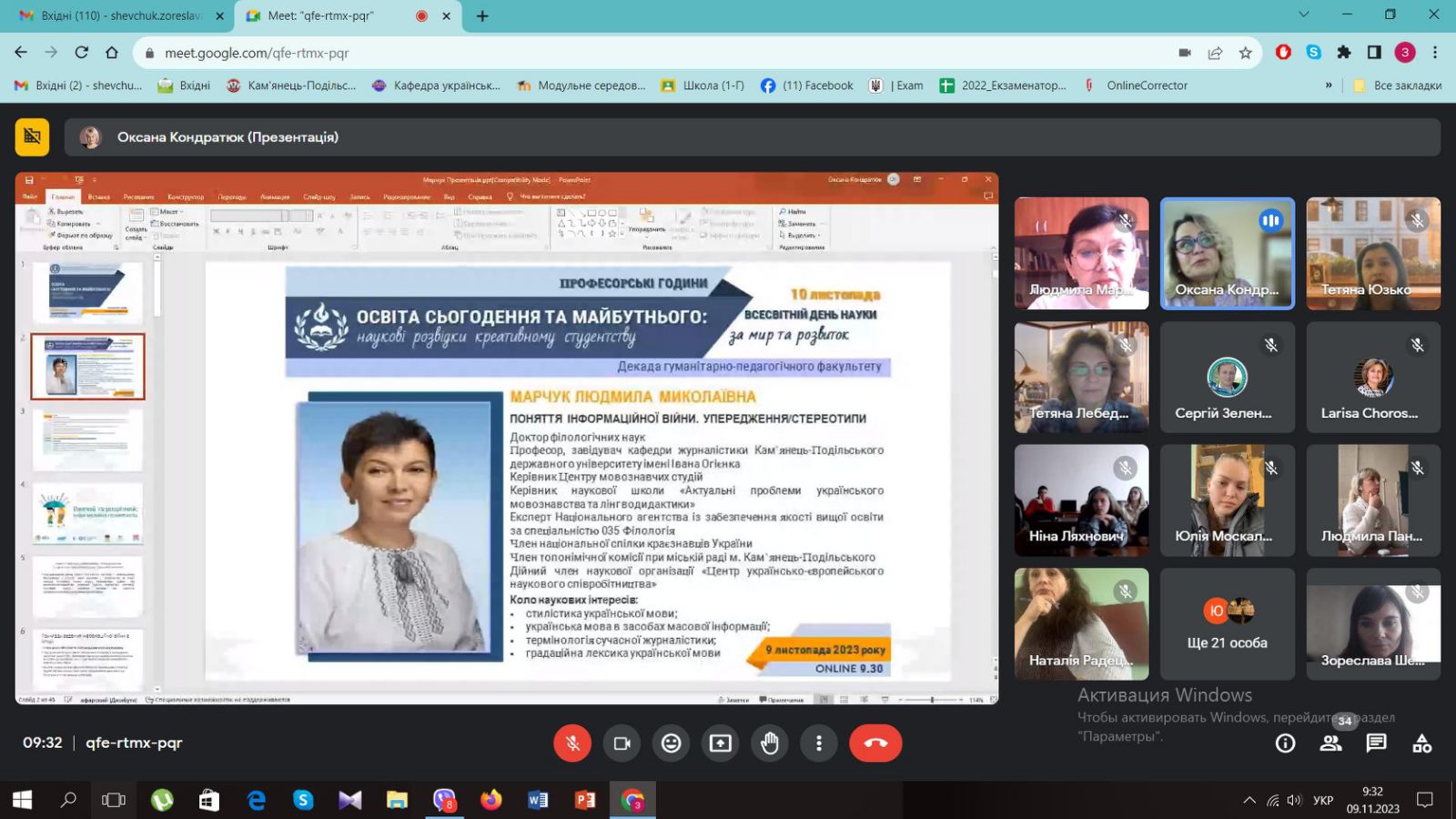Raise hand in the meeting
The width and height of the screenshot is (1456, 819).
(770, 743)
